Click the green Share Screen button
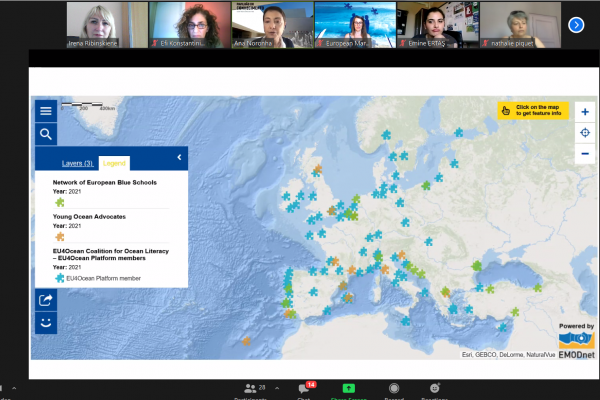 point(349,390)
